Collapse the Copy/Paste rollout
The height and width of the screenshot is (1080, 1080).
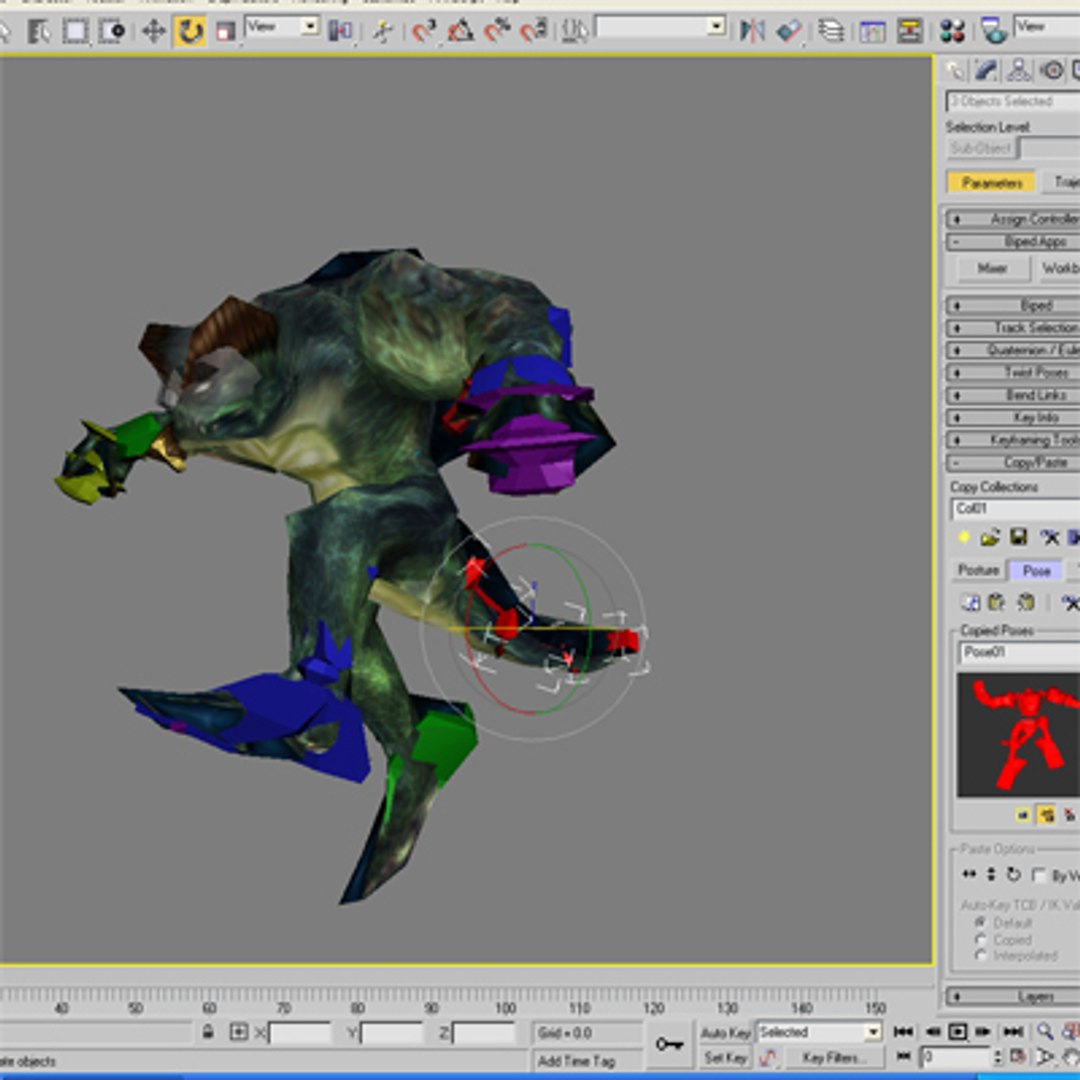click(1012, 462)
